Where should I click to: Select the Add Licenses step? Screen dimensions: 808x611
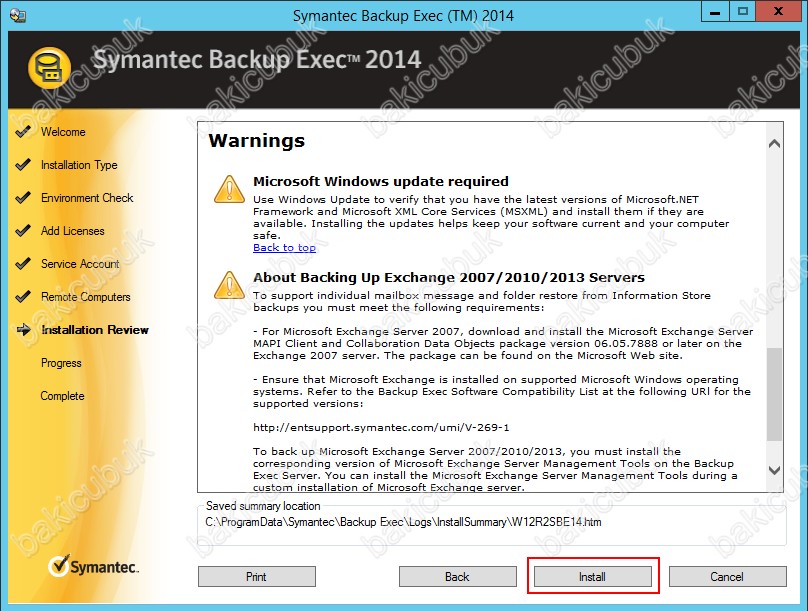tap(73, 231)
